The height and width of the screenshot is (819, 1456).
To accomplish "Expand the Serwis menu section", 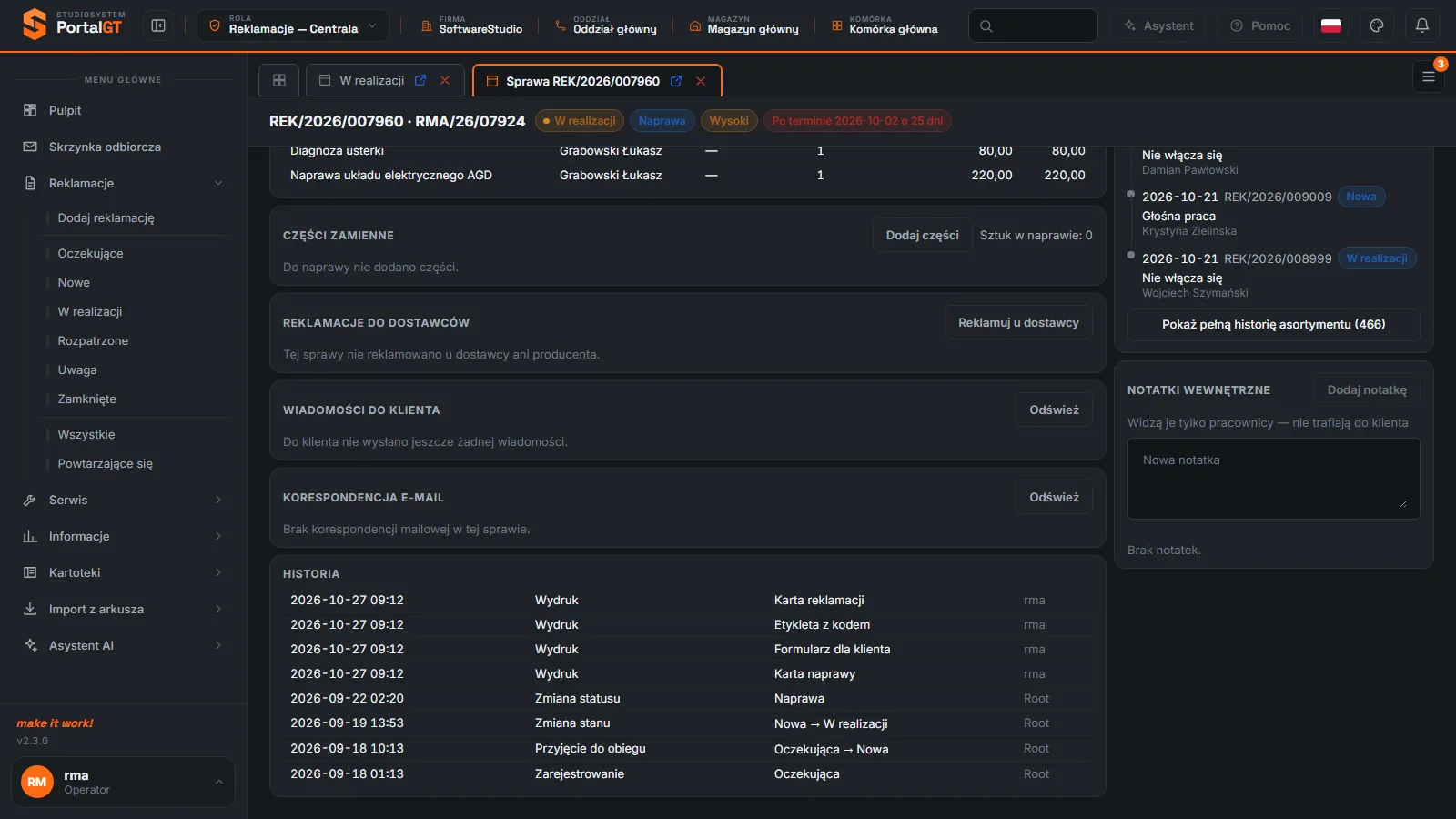I will pos(123,500).
